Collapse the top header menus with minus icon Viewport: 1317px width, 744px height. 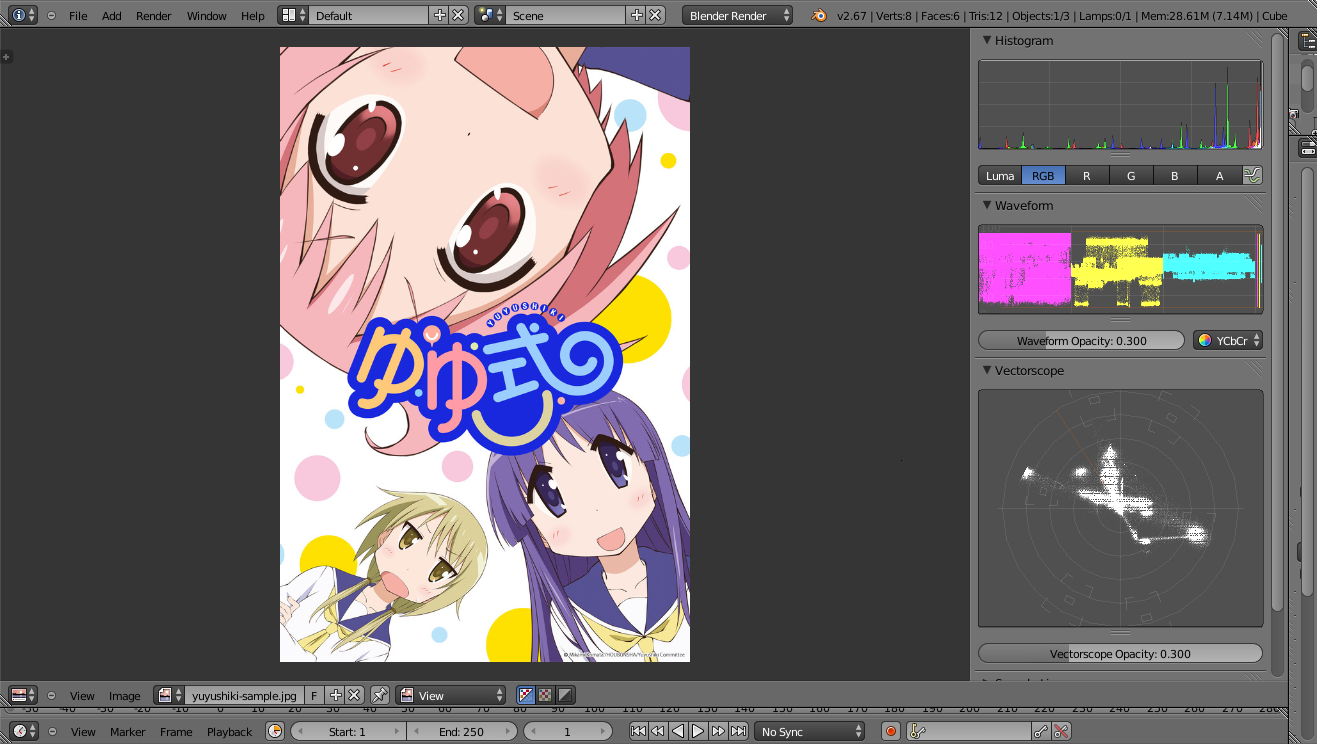tap(51, 16)
